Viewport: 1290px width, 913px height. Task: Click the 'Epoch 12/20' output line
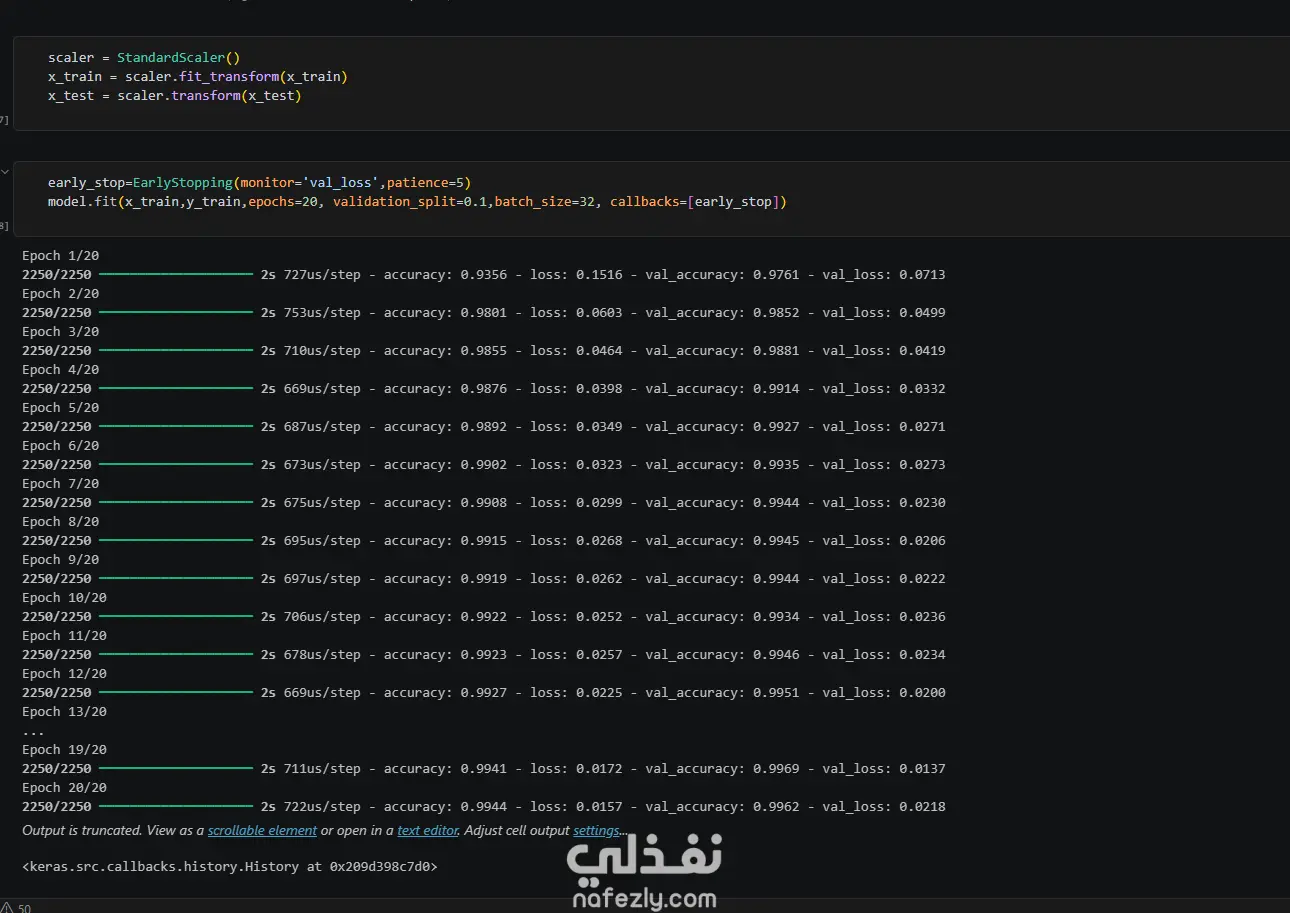[x=64, y=674]
